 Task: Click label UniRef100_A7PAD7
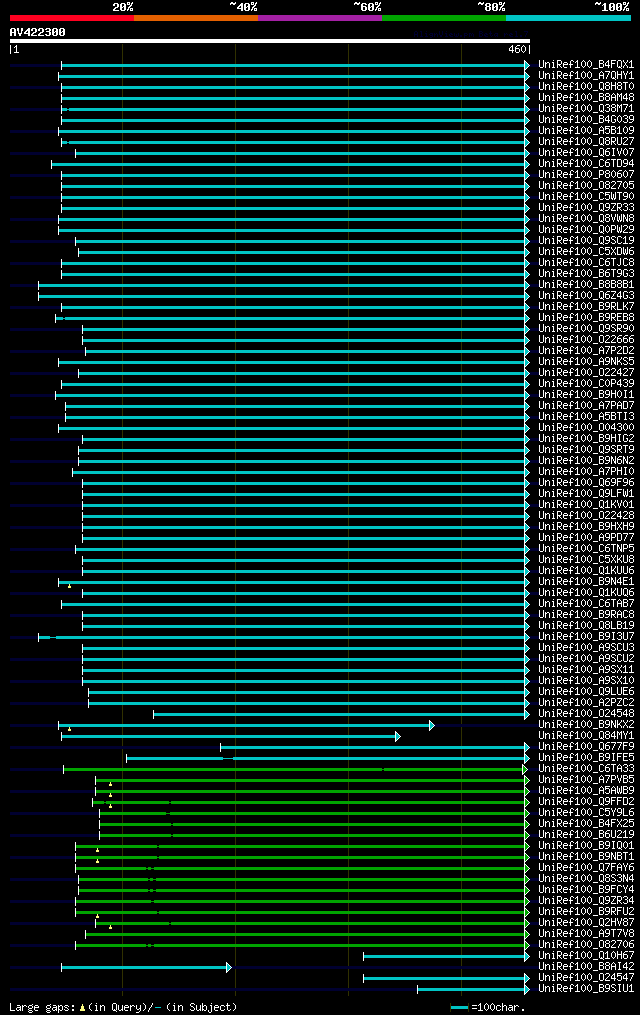click(x=586, y=406)
